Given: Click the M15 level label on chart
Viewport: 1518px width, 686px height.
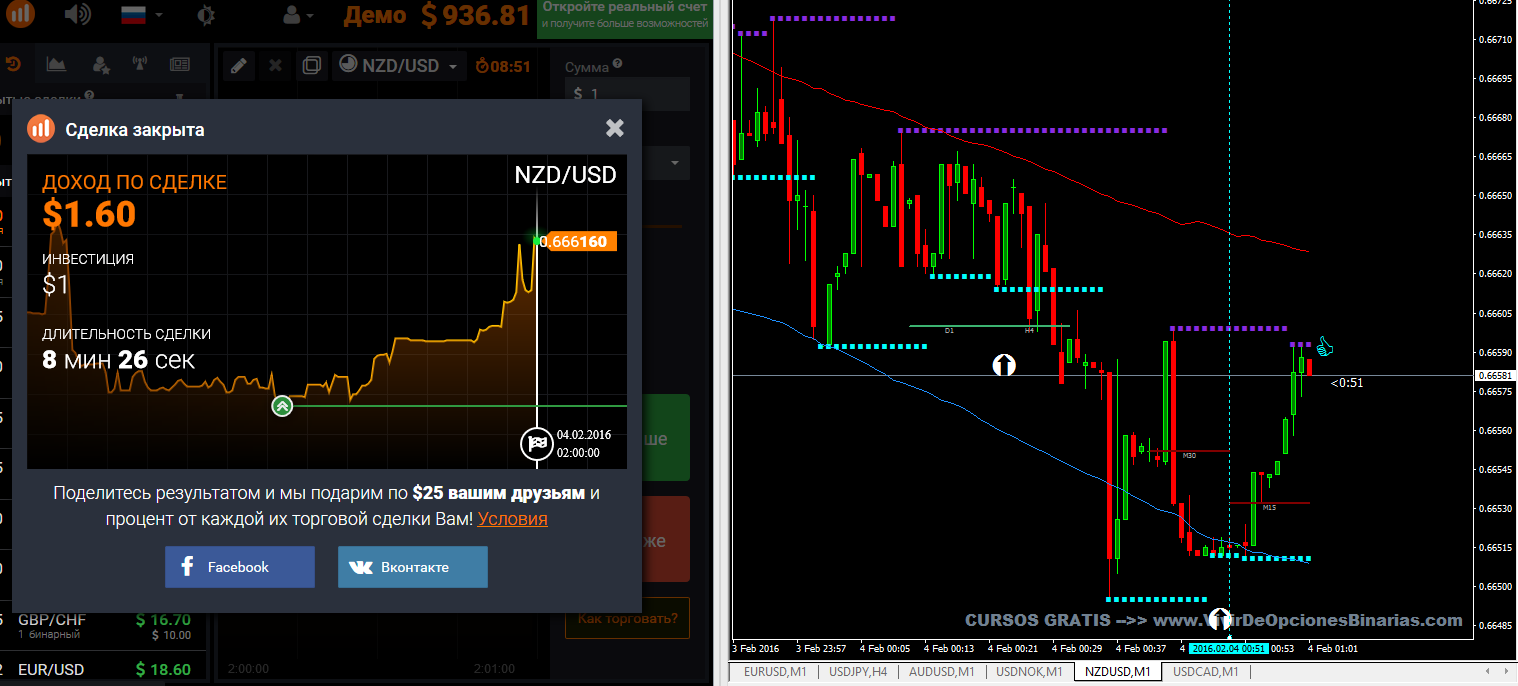Looking at the screenshot, I should (x=1269, y=507).
